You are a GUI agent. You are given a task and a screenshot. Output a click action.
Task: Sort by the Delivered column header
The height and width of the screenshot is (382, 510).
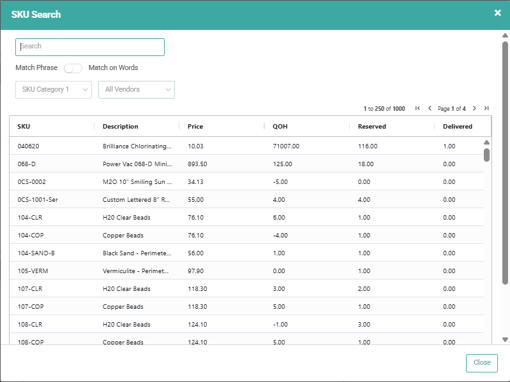pyautogui.click(x=457, y=126)
